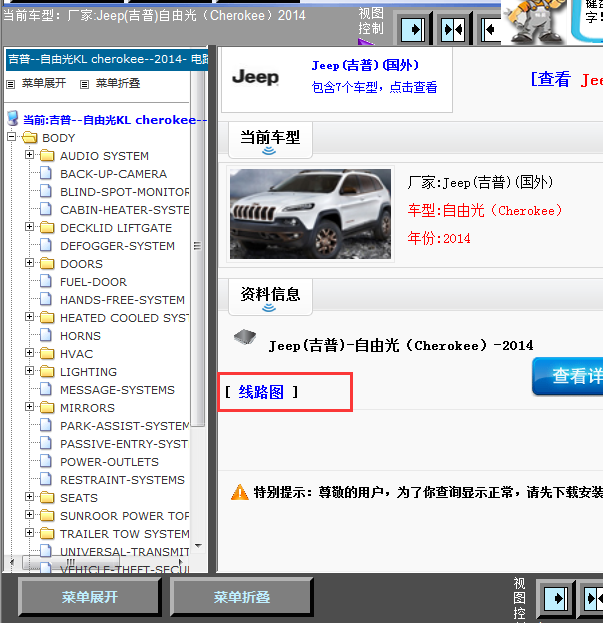This screenshot has width=603, height=623.
Task: Collapse the BODY tree node
Action: tap(12, 137)
